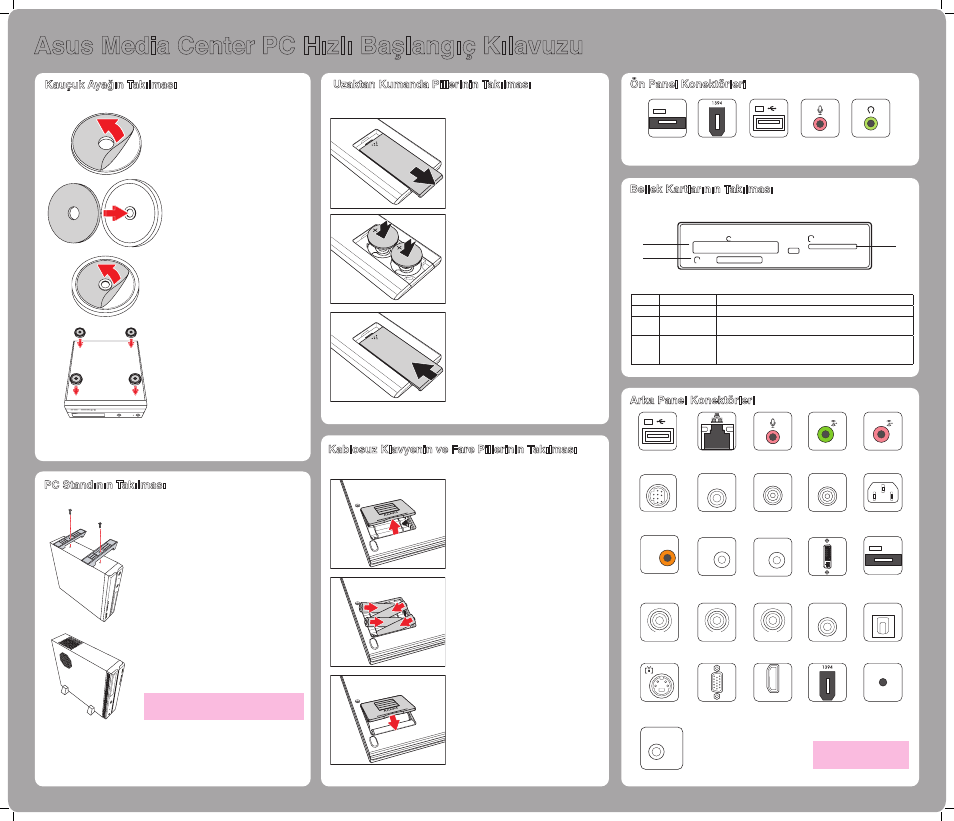Select the DVI port icon
The height and width of the screenshot is (821, 954).
pos(827,556)
